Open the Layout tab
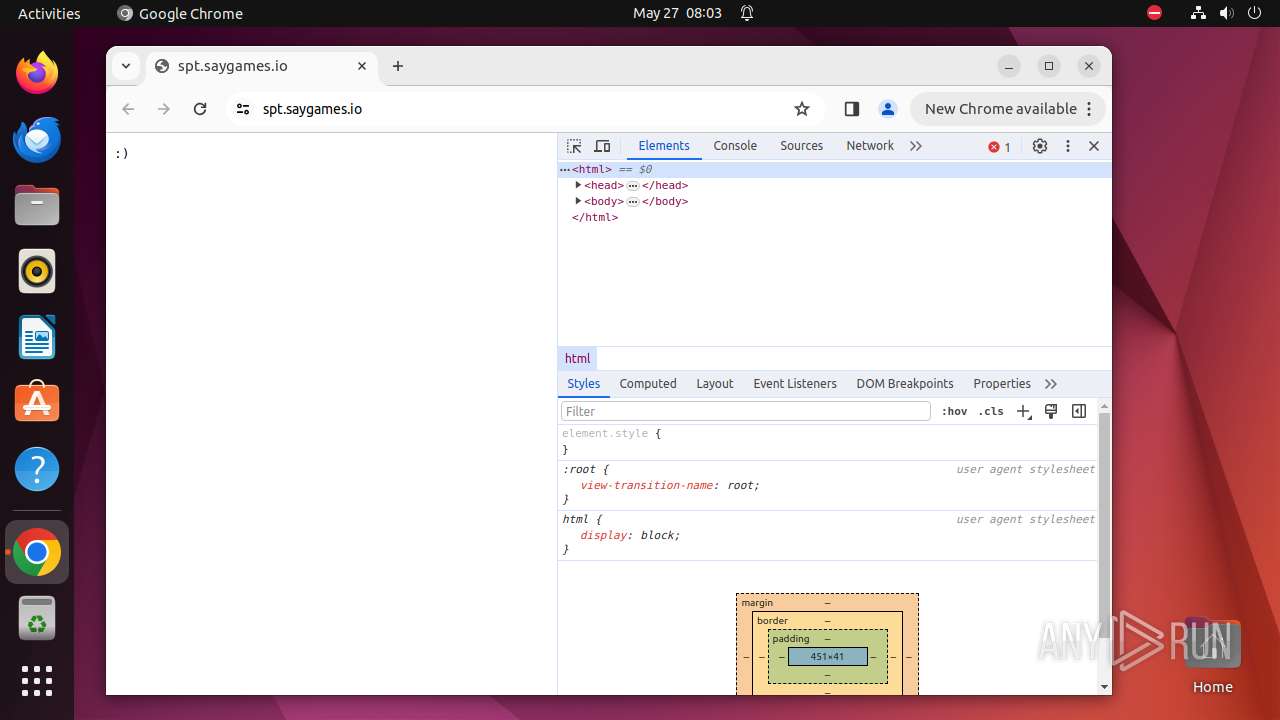This screenshot has height=720, width=1280. pos(715,384)
